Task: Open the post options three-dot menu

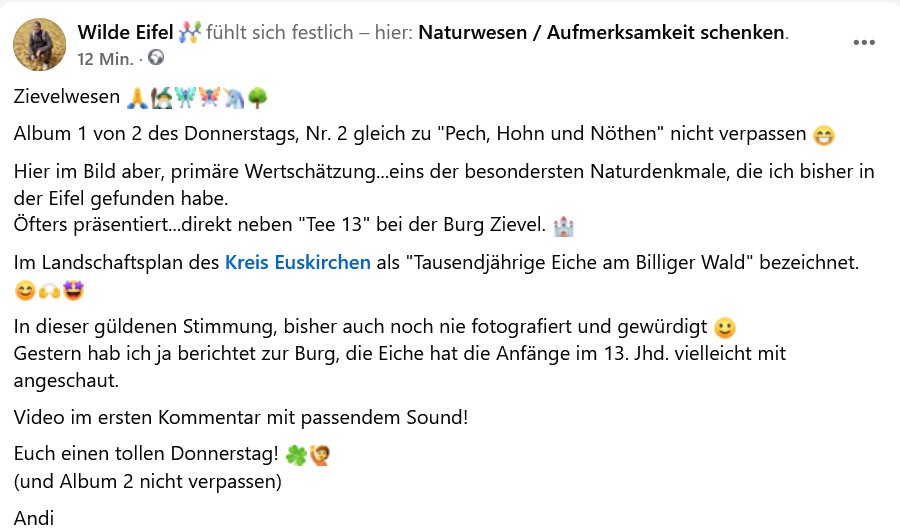Action: tap(864, 43)
